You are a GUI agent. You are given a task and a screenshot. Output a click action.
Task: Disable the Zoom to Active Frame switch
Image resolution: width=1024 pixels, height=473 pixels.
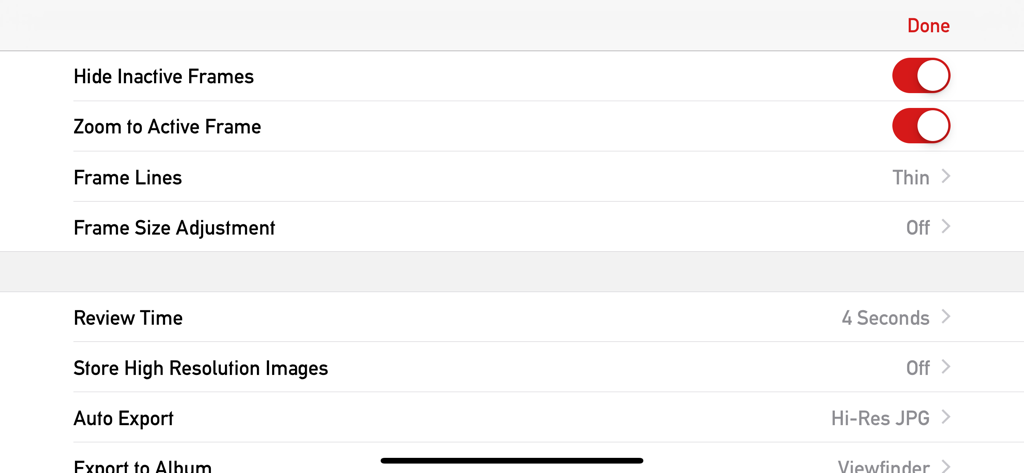click(x=921, y=126)
